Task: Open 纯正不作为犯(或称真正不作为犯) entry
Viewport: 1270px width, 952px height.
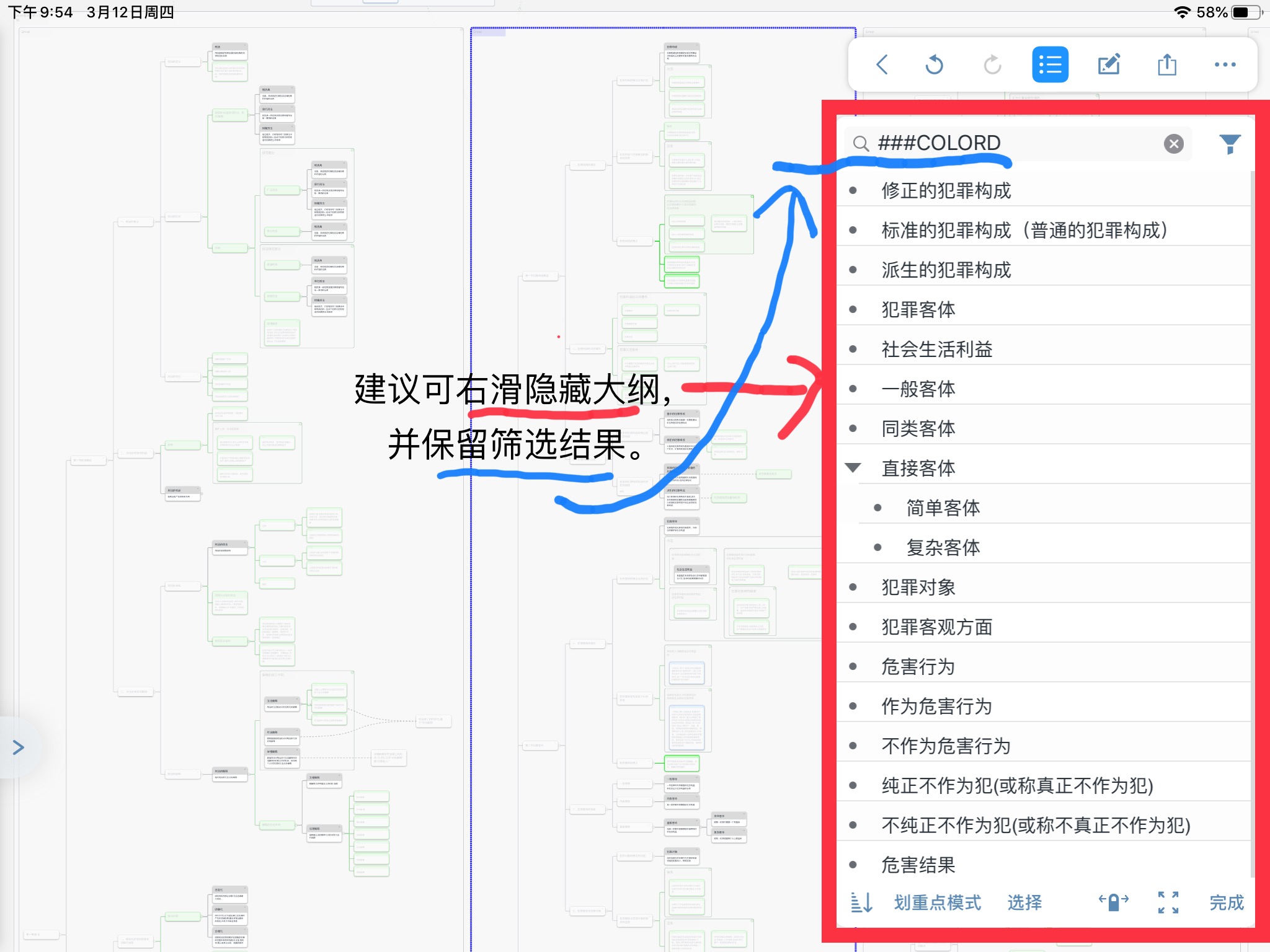Action: point(1044,785)
